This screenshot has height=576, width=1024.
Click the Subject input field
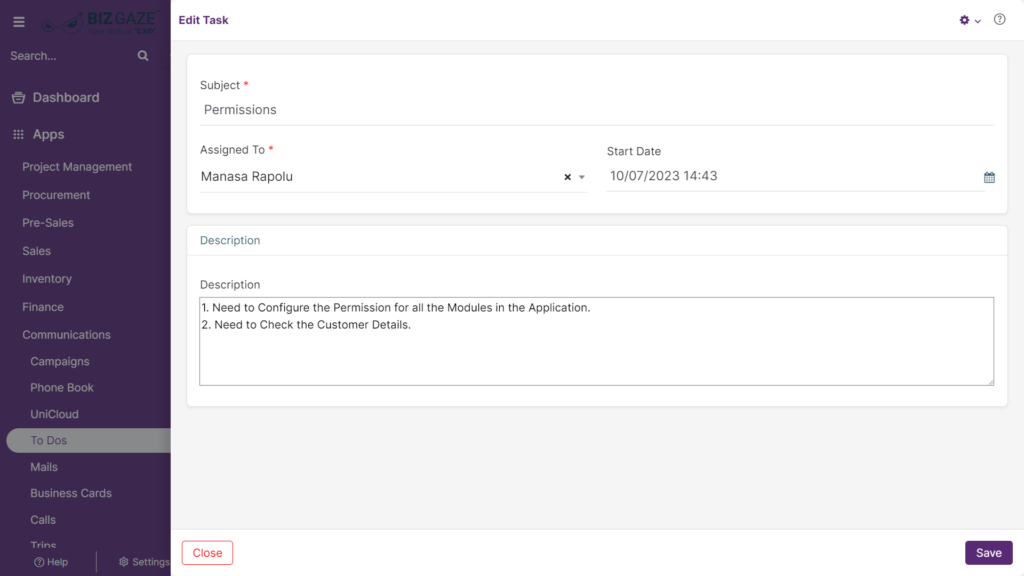pyautogui.click(x=597, y=110)
